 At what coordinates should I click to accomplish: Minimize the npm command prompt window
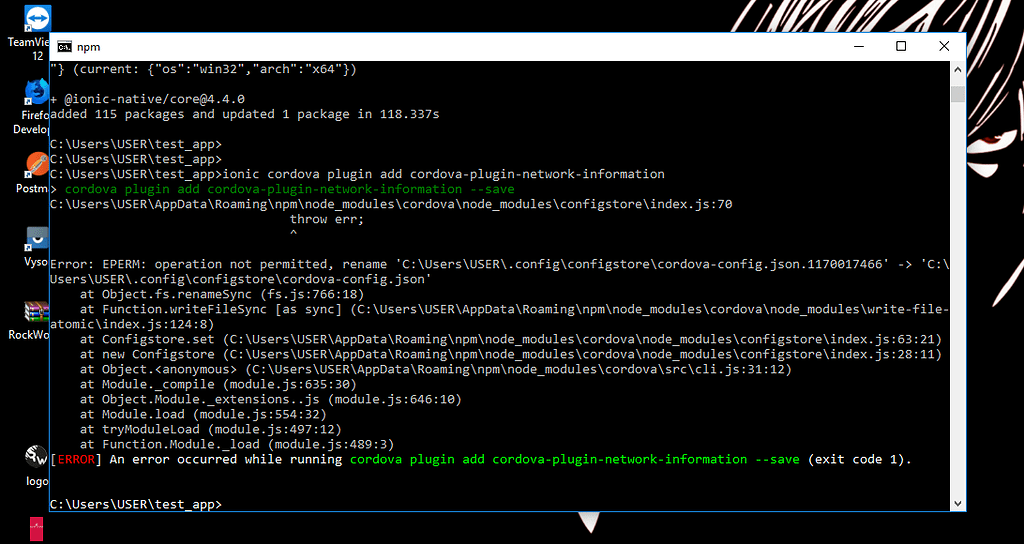tap(857, 46)
